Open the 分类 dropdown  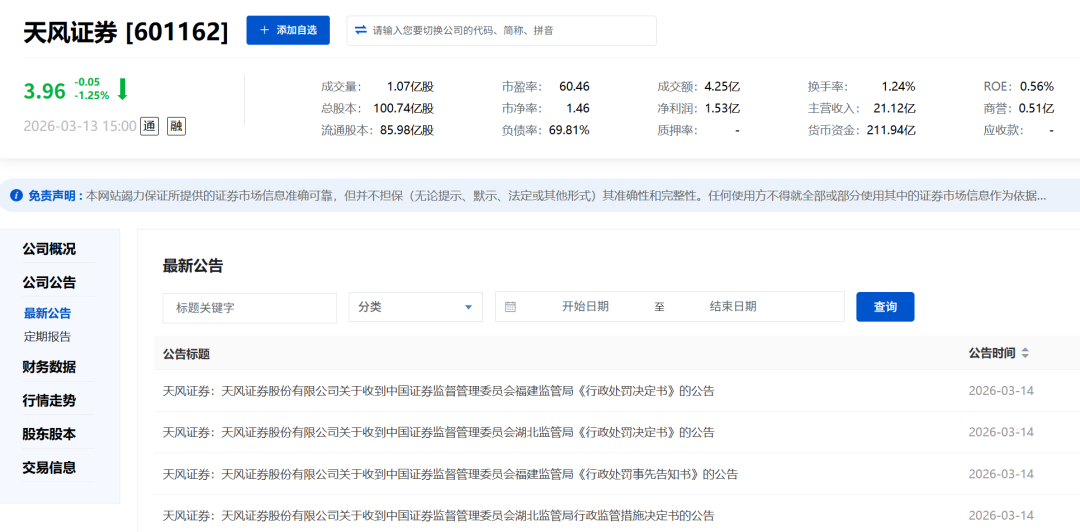pyautogui.click(x=415, y=307)
